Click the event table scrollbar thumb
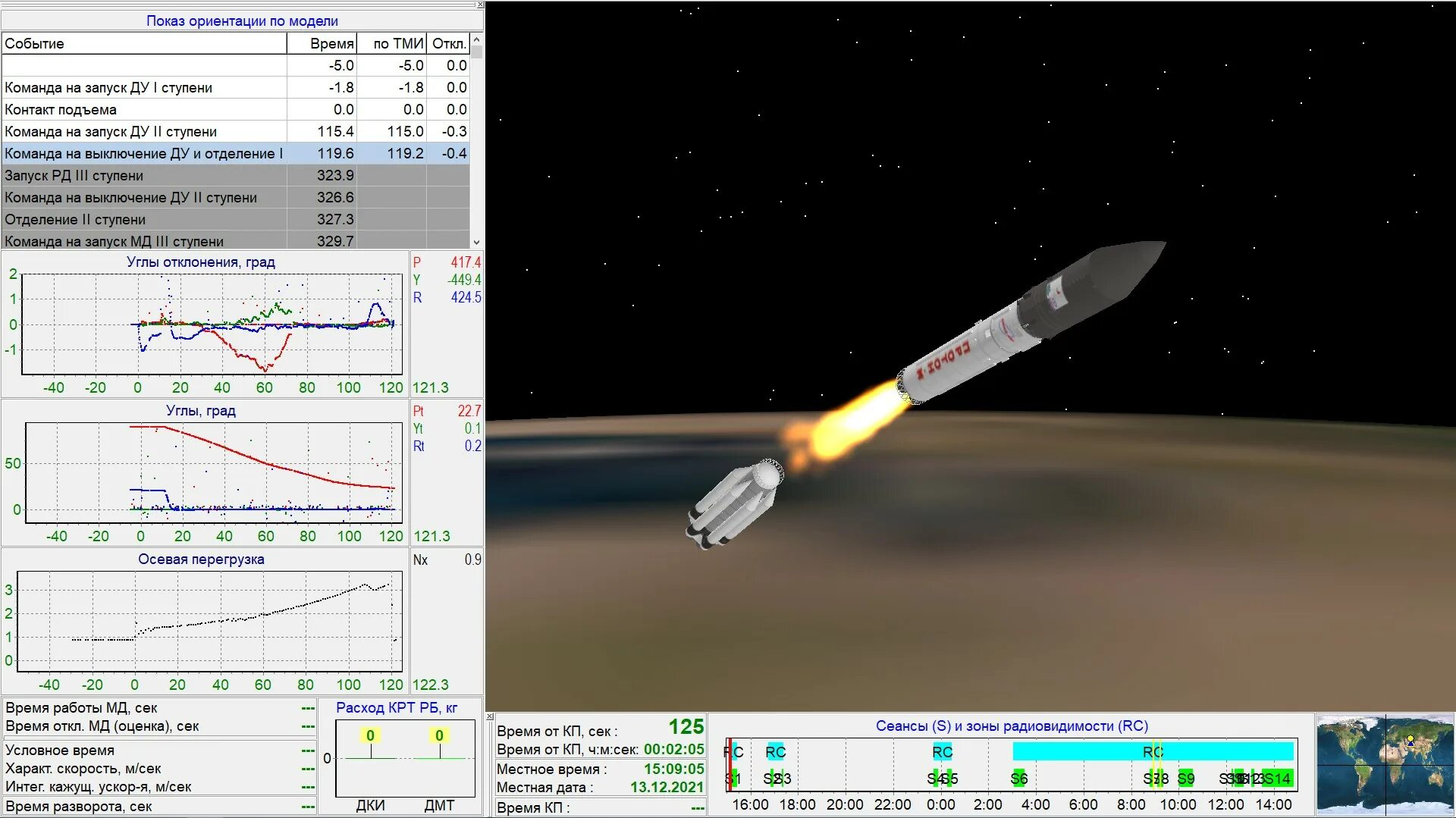 pyautogui.click(x=476, y=52)
